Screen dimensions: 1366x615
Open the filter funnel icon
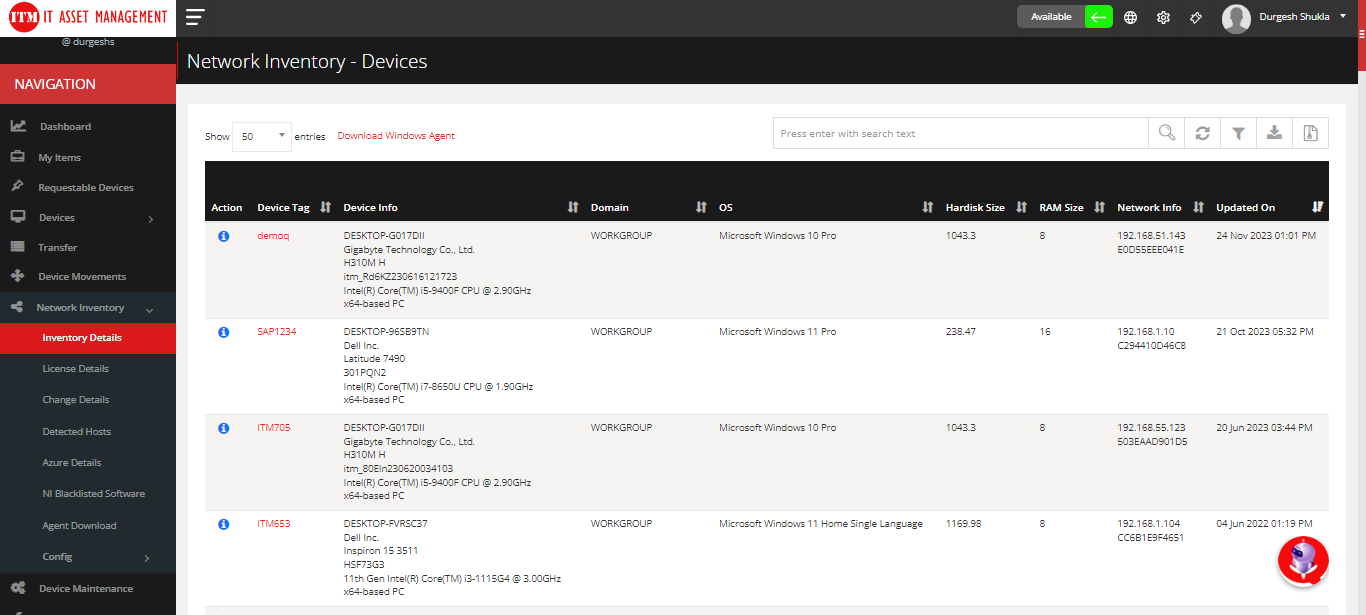coord(1238,133)
